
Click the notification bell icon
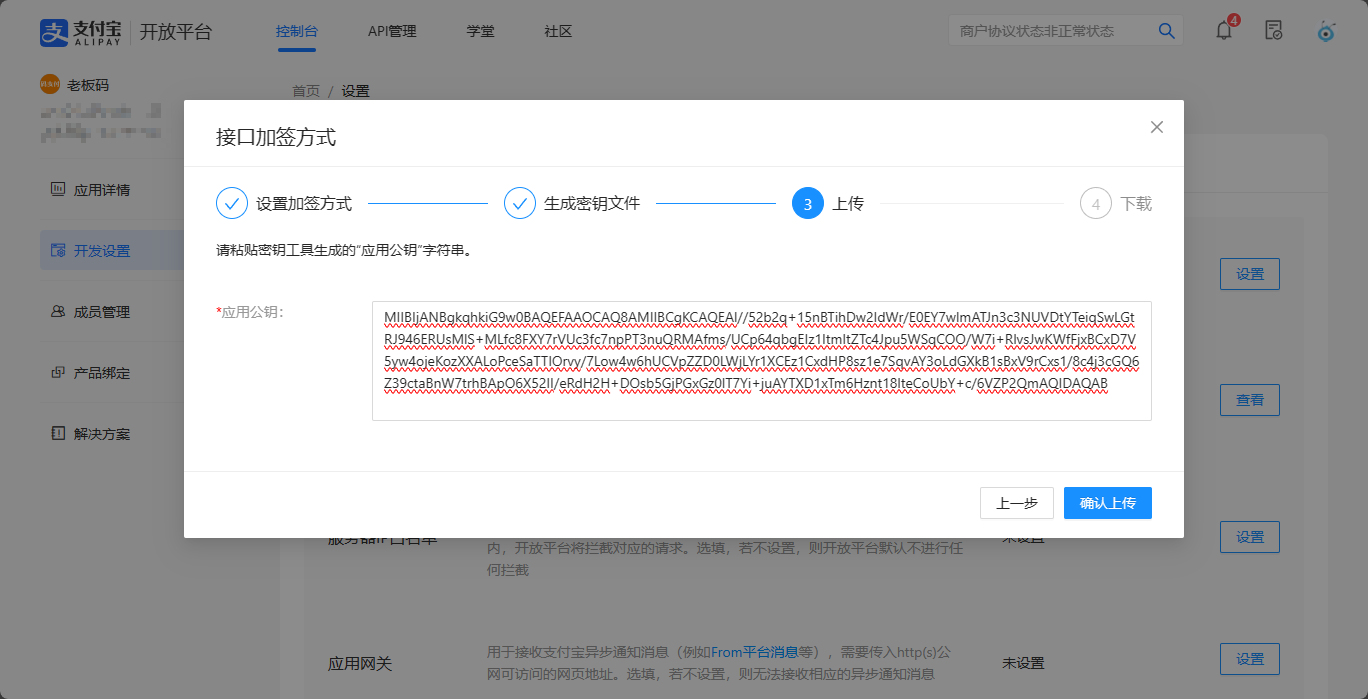[x=1224, y=30]
